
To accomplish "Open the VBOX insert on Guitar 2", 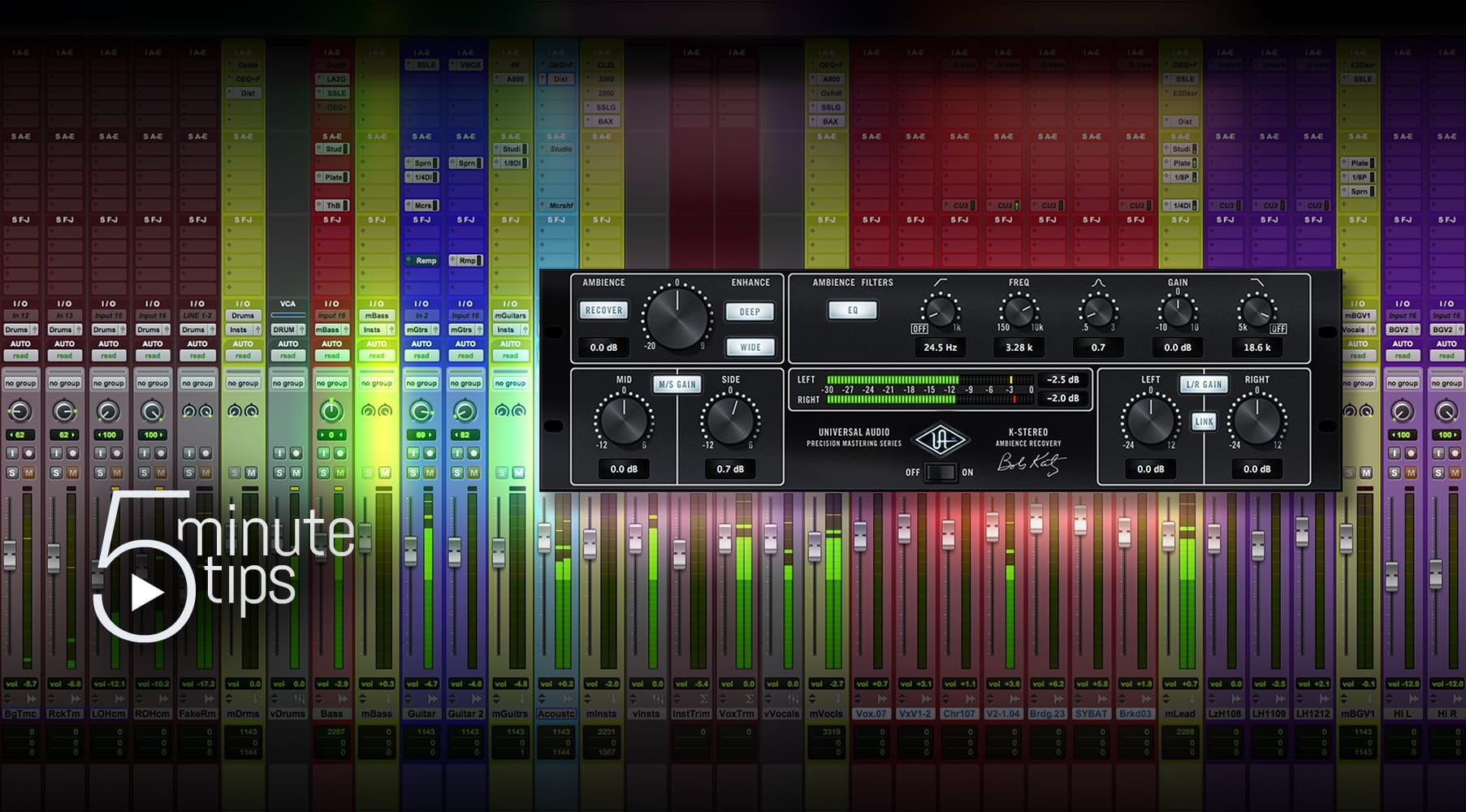I will [466, 65].
